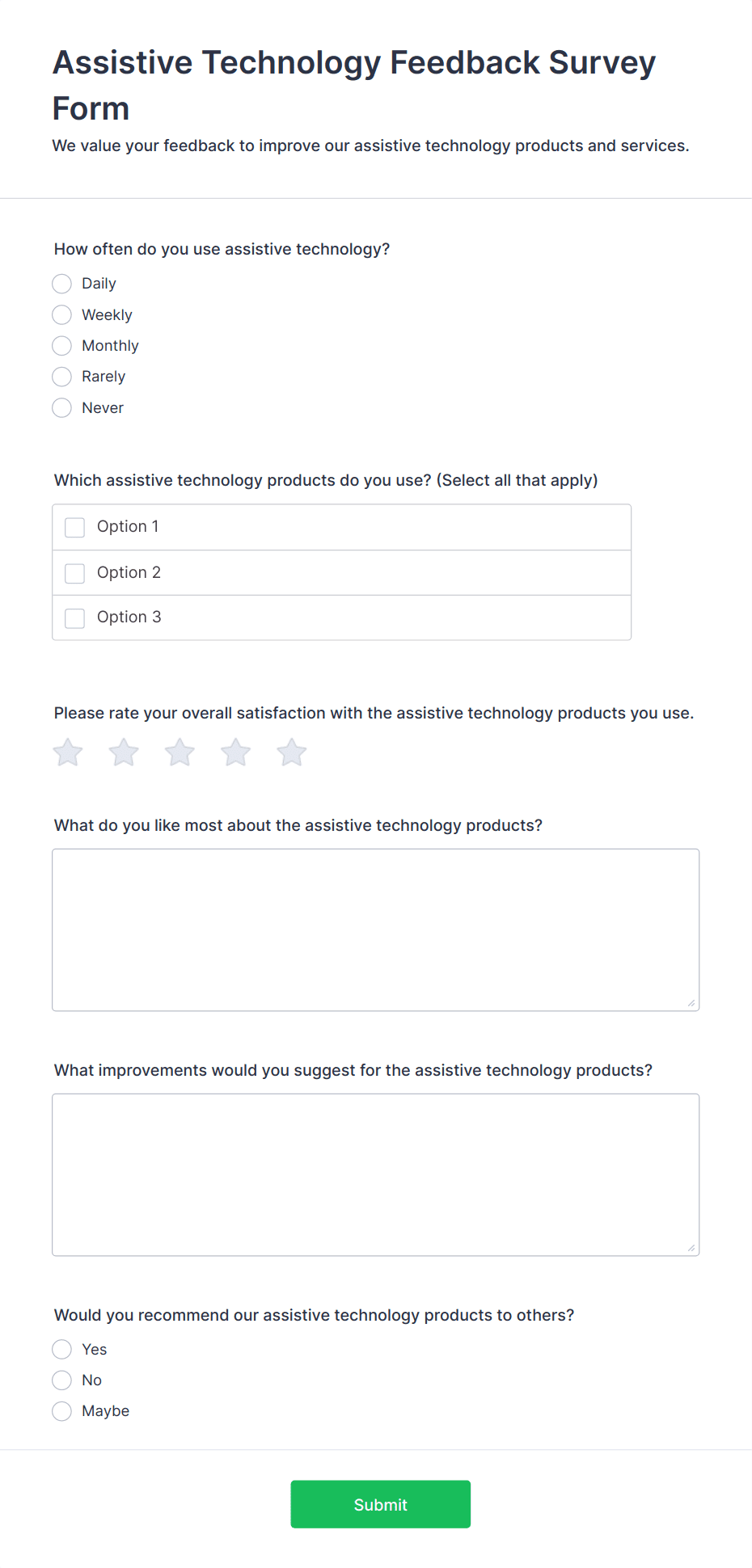Check the Option 1 checkbox
This screenshot has width=752, height=1568.
click(75, 528)
